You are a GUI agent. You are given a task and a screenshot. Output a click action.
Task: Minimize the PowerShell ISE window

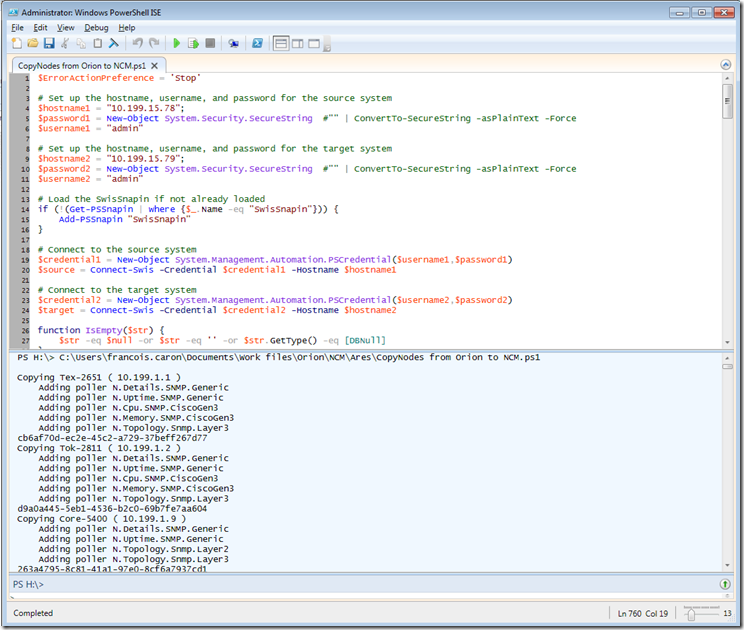[679, 13]
